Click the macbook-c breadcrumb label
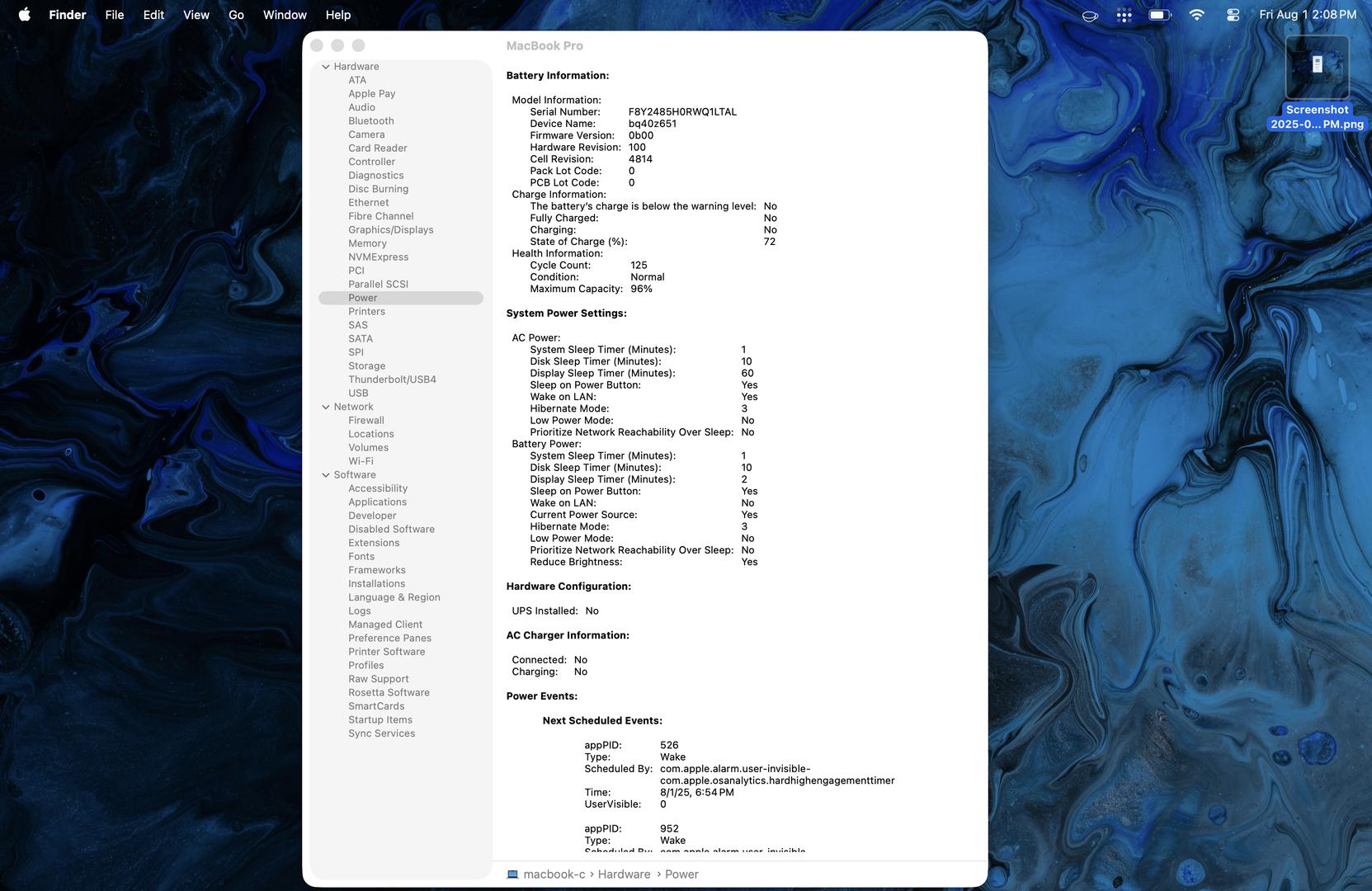Viewport: 1372px width, 891px height. tap(554, 874)
